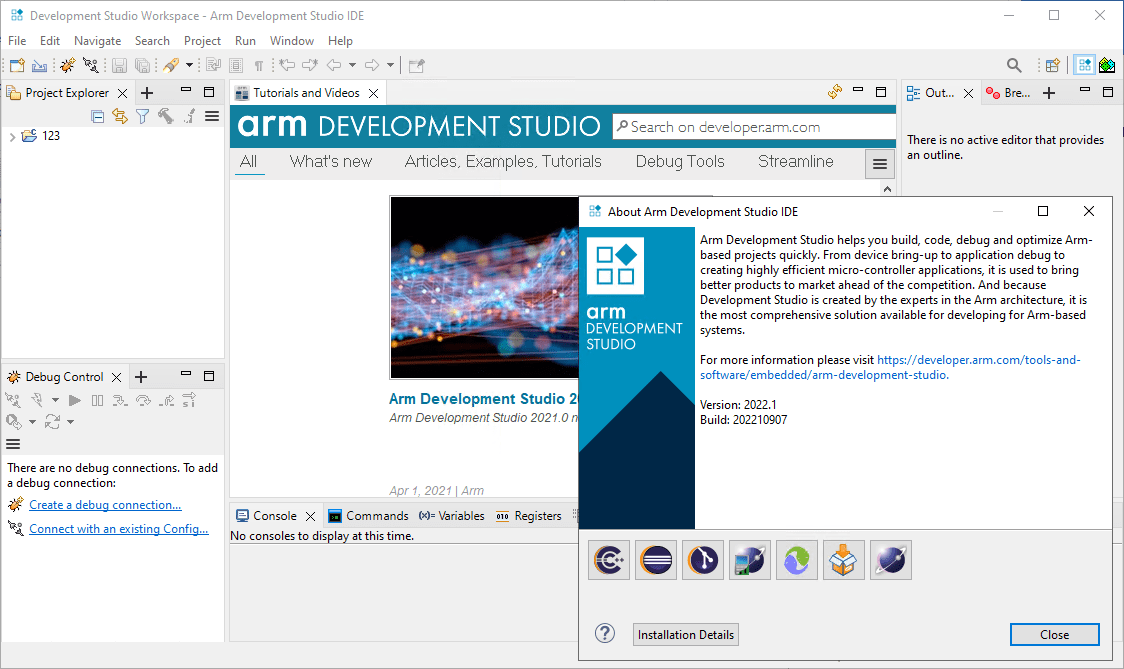The height and width of the screenshot is (669, 1124).
Task: Open the Back history dropdown arrow
Action: [x=352, y=65]
